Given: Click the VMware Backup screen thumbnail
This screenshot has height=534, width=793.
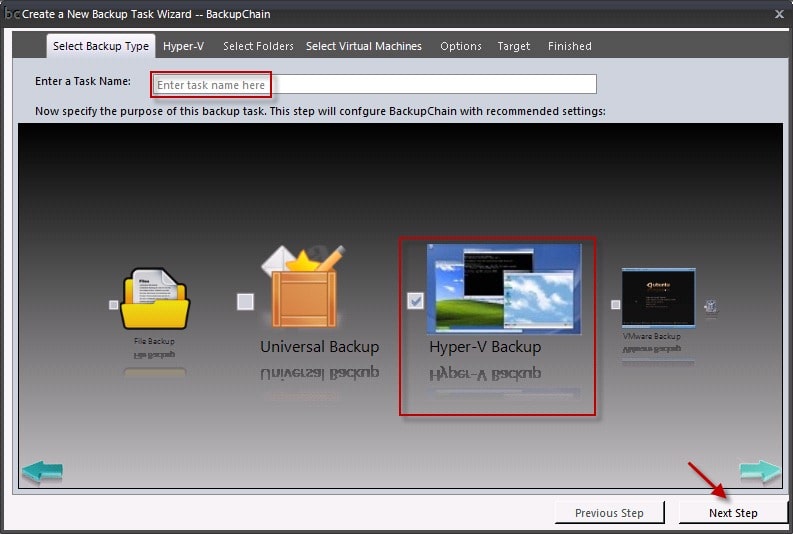Looking at the screenshot, I should [x=658, y=298].
